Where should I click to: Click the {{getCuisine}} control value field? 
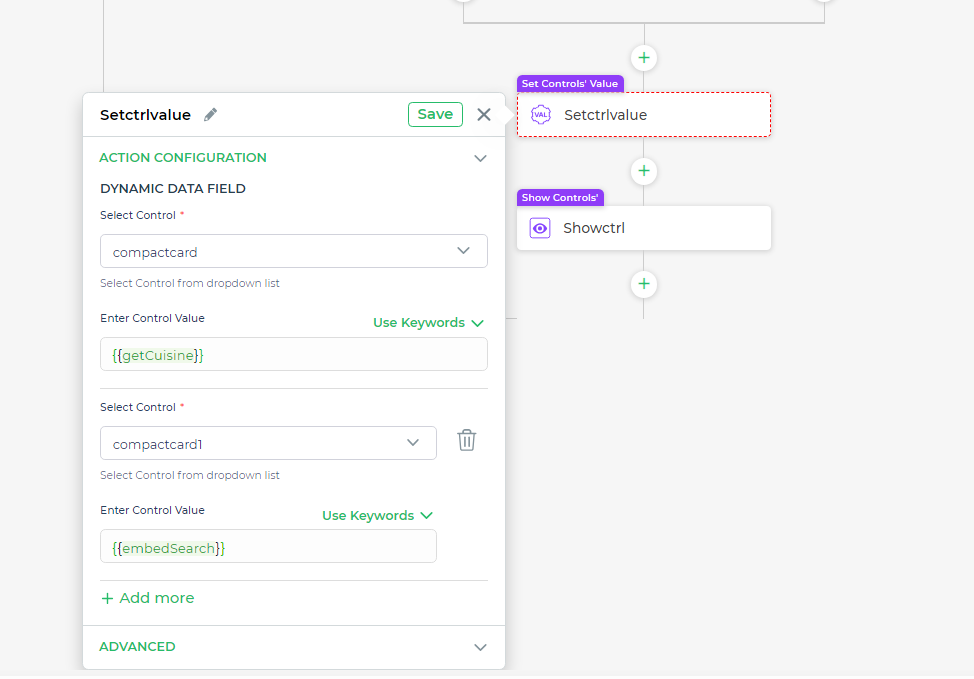(293, 355)
